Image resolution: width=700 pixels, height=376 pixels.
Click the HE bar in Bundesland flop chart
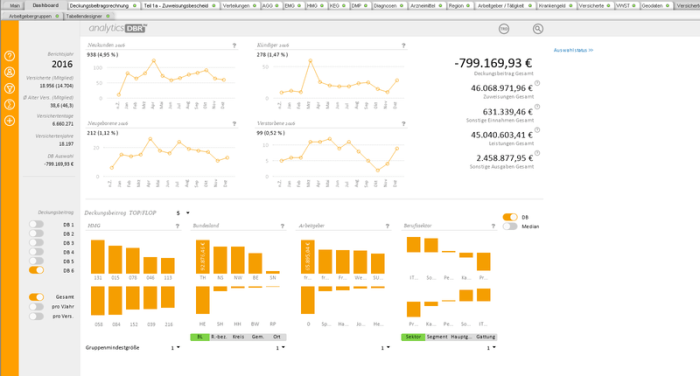coord(203,300)
